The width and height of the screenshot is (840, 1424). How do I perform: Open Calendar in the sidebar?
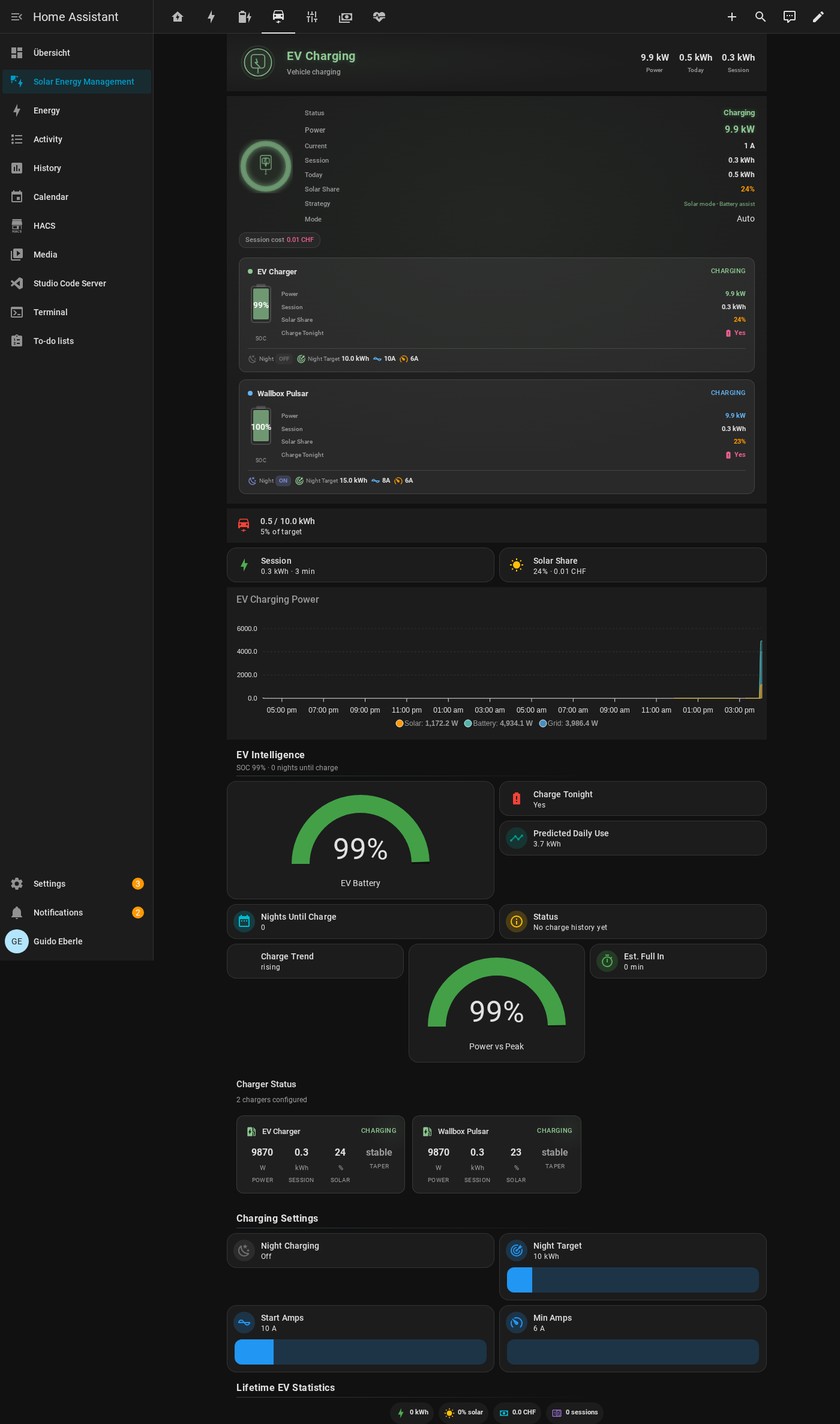pos(77,197)
